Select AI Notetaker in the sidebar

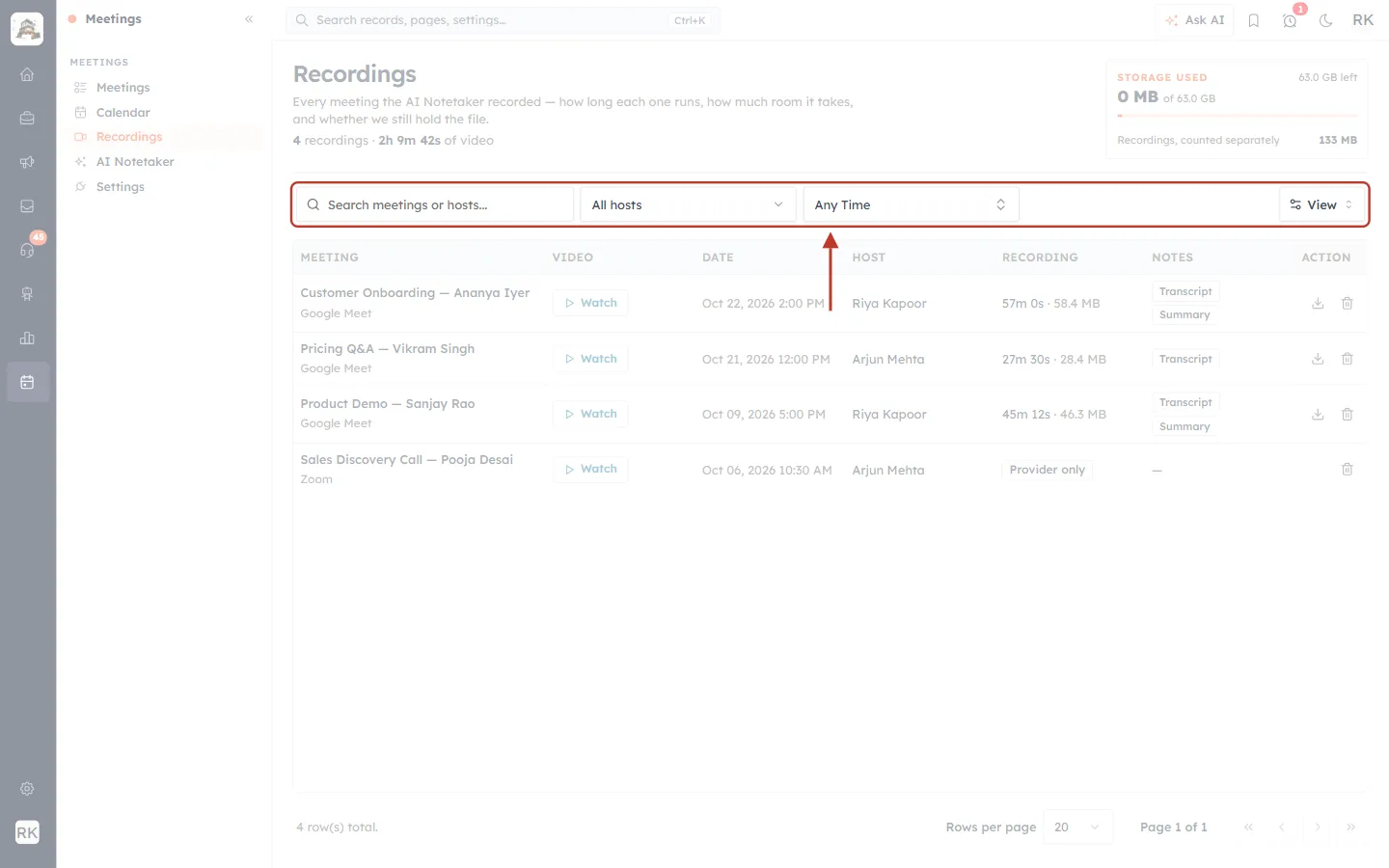pos(135,162)
